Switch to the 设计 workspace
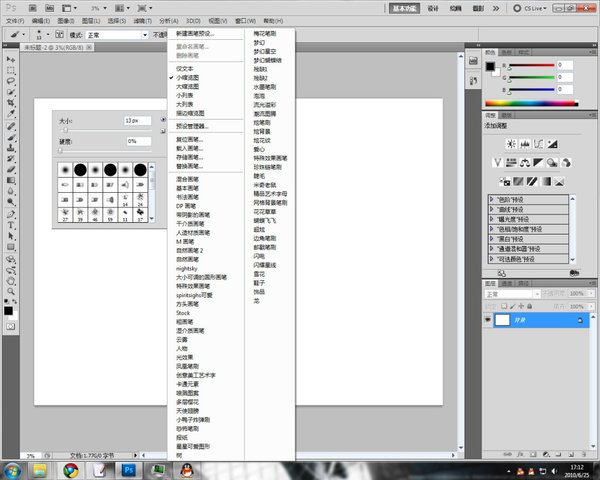 [x=432, y=6]
